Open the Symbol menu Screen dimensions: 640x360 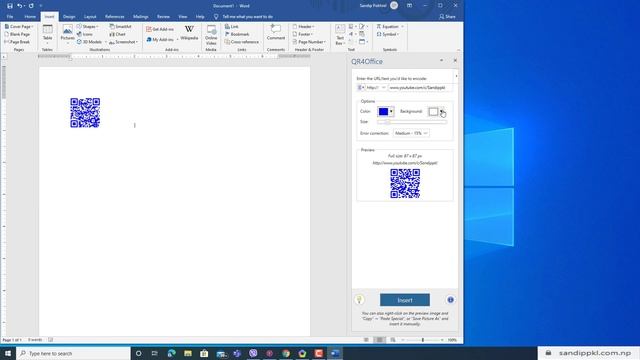388,34
